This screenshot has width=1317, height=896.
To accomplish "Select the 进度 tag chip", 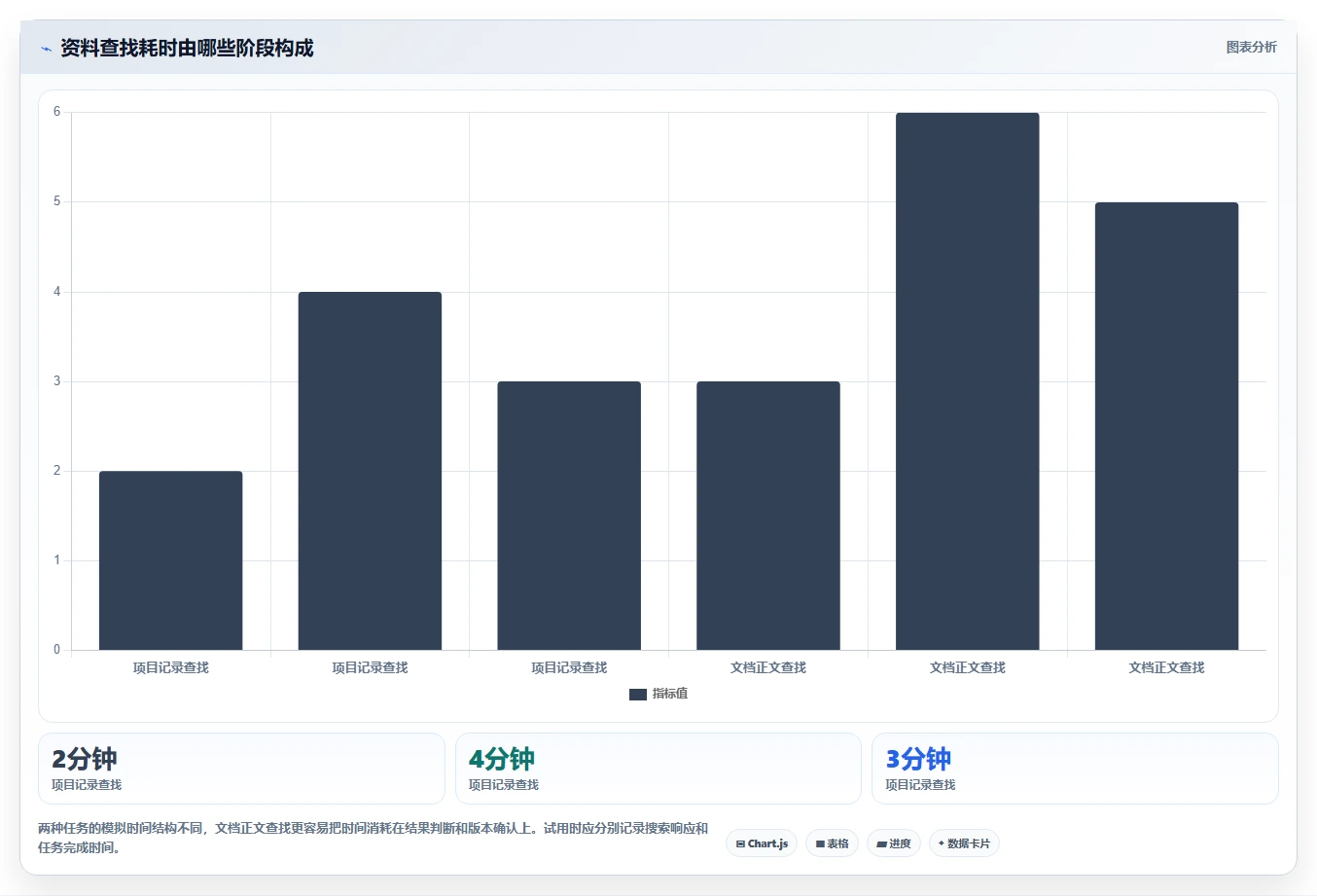I will click(894, 843).
